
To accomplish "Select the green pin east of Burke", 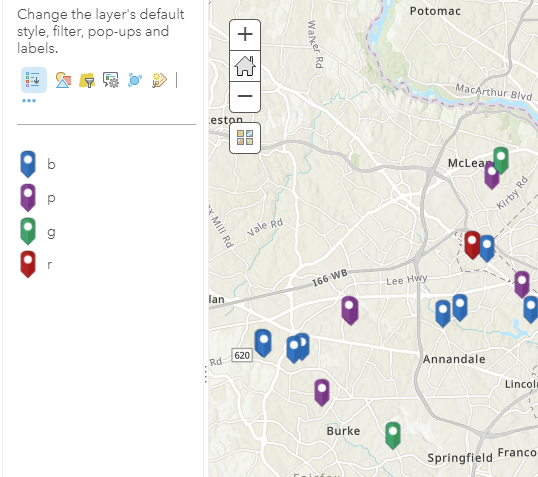I will click(393, 435).
